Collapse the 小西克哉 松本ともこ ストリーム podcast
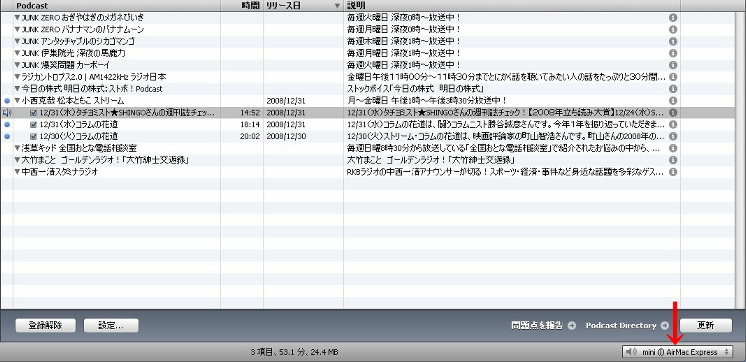 pos(18,101)
